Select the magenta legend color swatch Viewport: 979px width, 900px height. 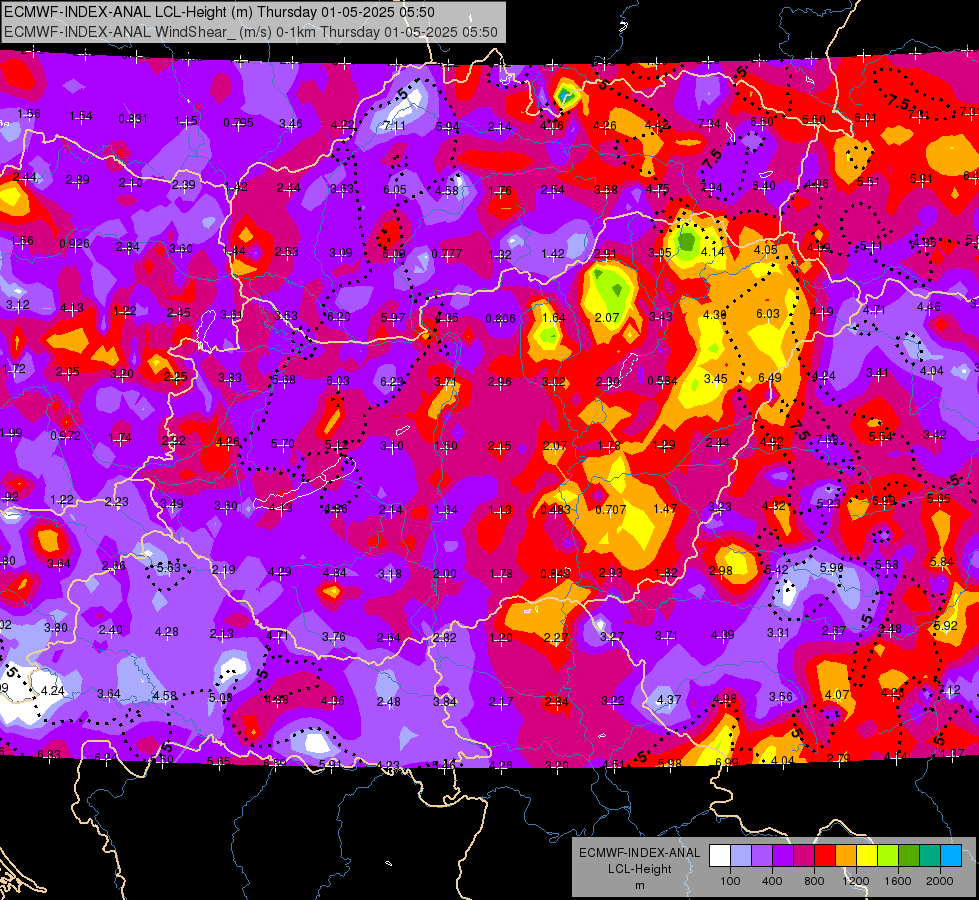pyautogui.click(x=804, y=856)
